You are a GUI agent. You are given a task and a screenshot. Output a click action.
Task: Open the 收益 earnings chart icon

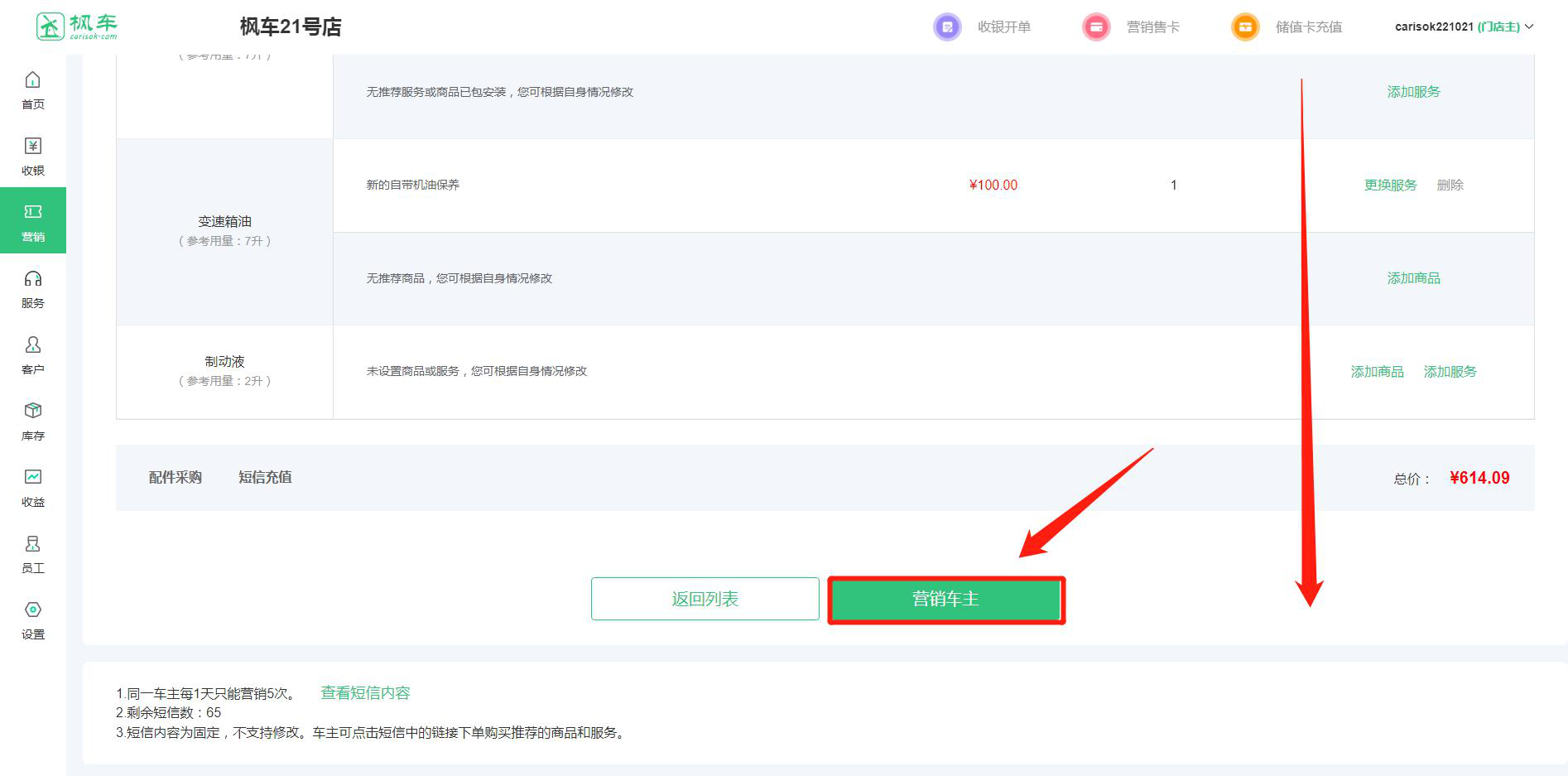point(33,477)
